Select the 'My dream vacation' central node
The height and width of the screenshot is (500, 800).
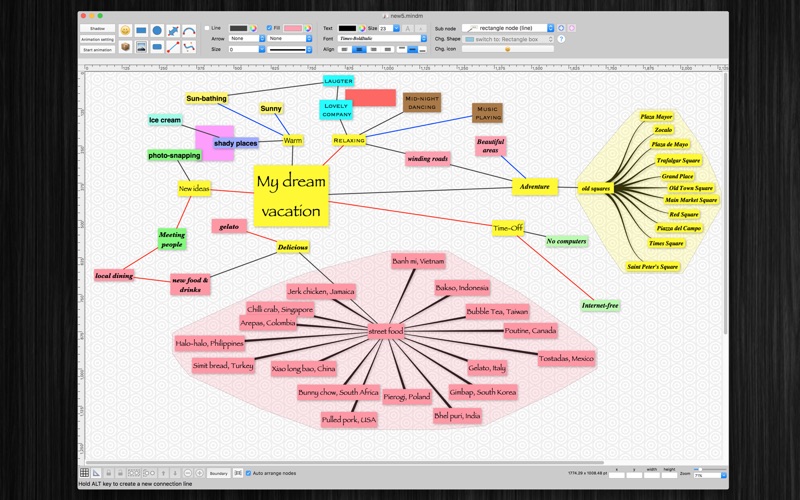click(291, 196)
